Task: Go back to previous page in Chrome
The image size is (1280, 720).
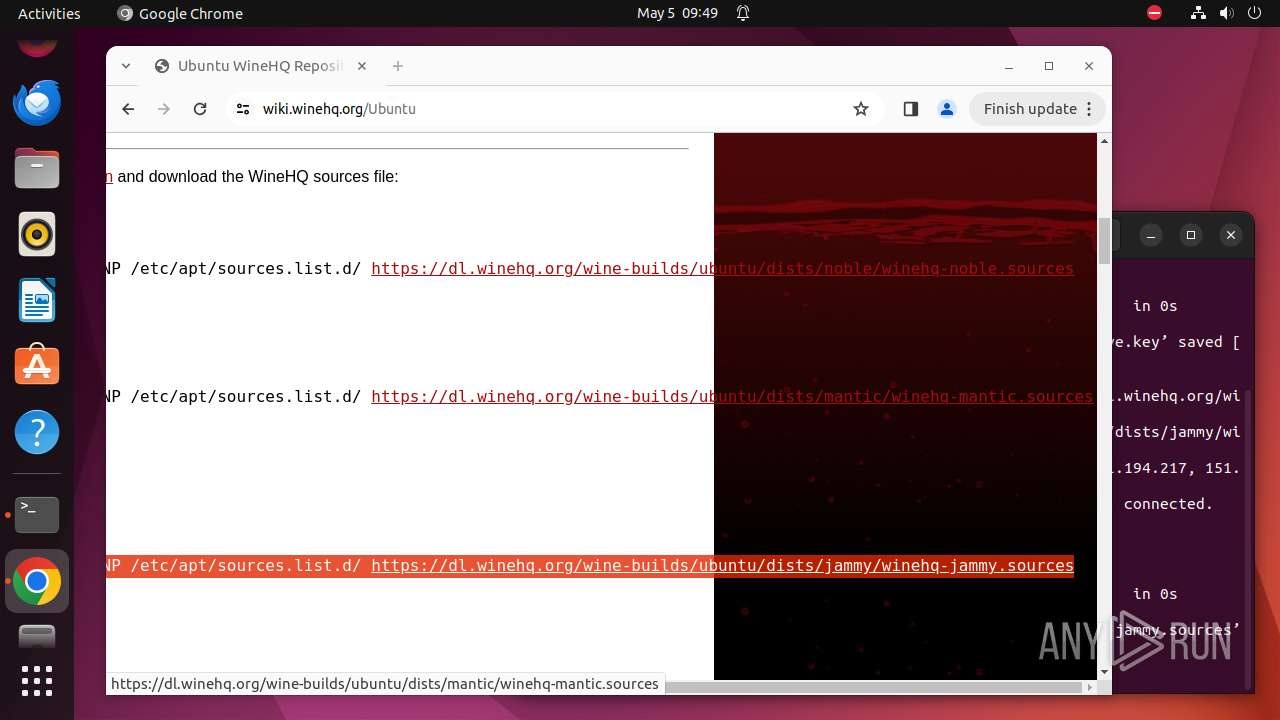Action: click(128, 109)
